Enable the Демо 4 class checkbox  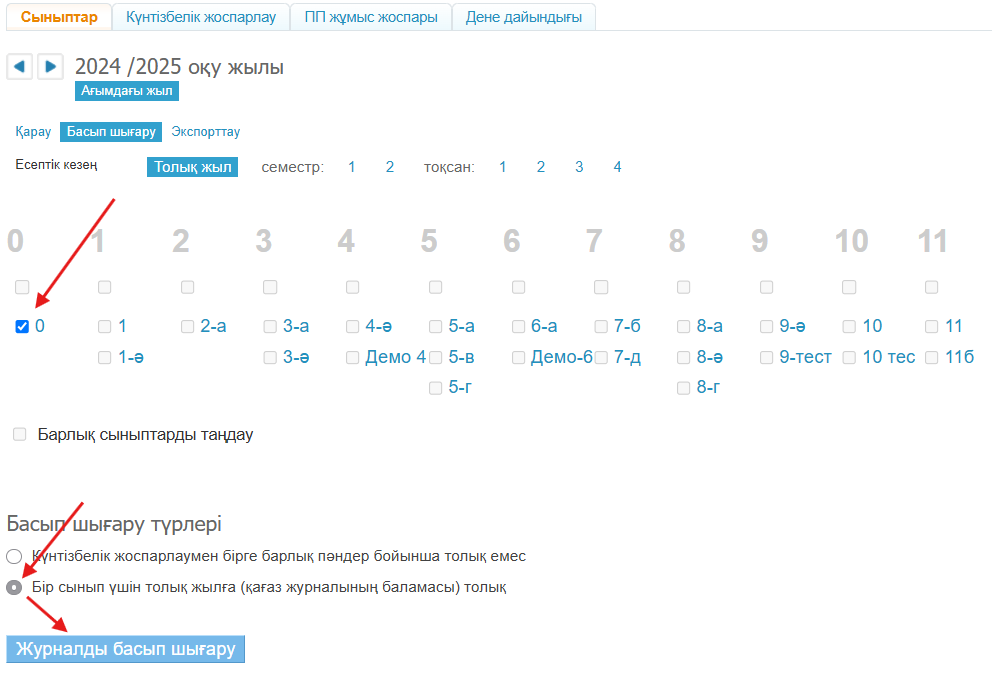coord(352,356)
